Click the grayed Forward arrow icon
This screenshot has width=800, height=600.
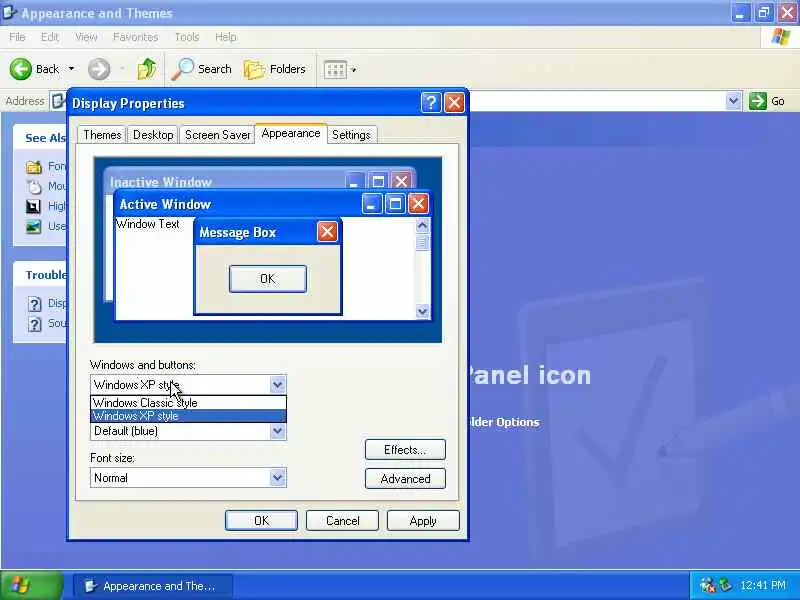point(99,69)
